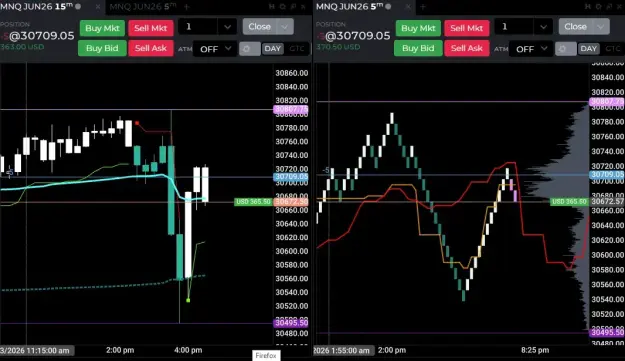Click the pop-out icon in the right window header

coord(609,6)
